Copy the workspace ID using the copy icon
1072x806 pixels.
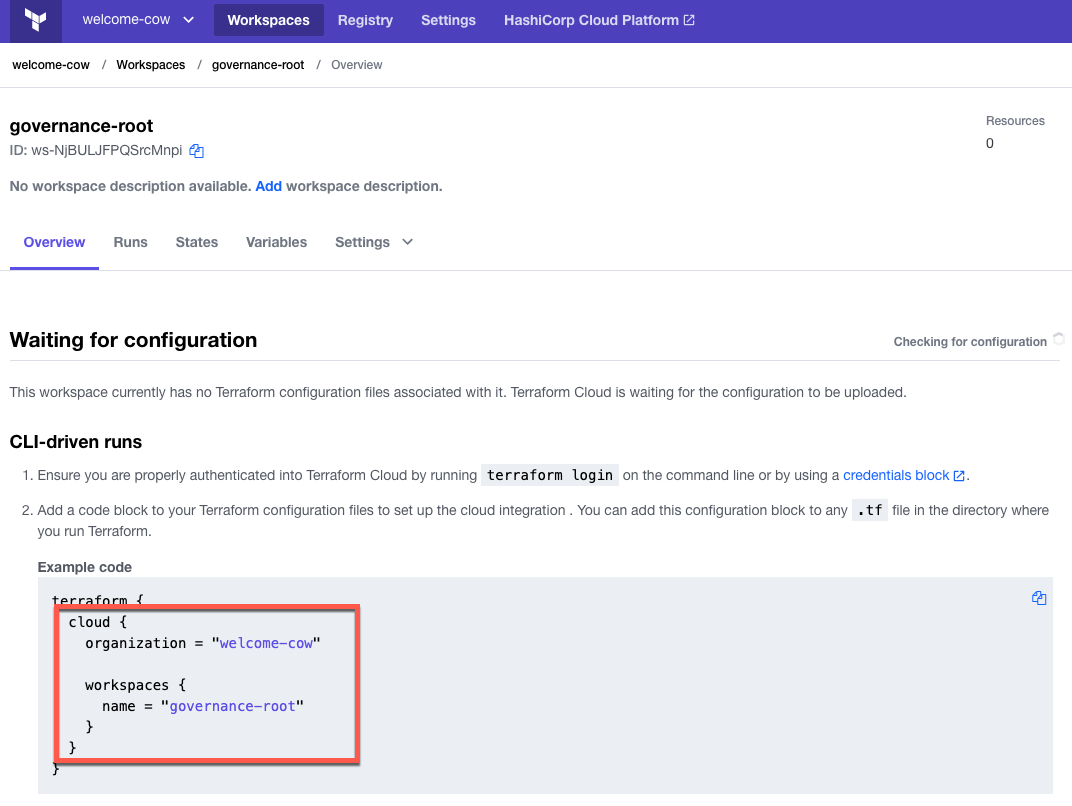click(x=196, y=150)
